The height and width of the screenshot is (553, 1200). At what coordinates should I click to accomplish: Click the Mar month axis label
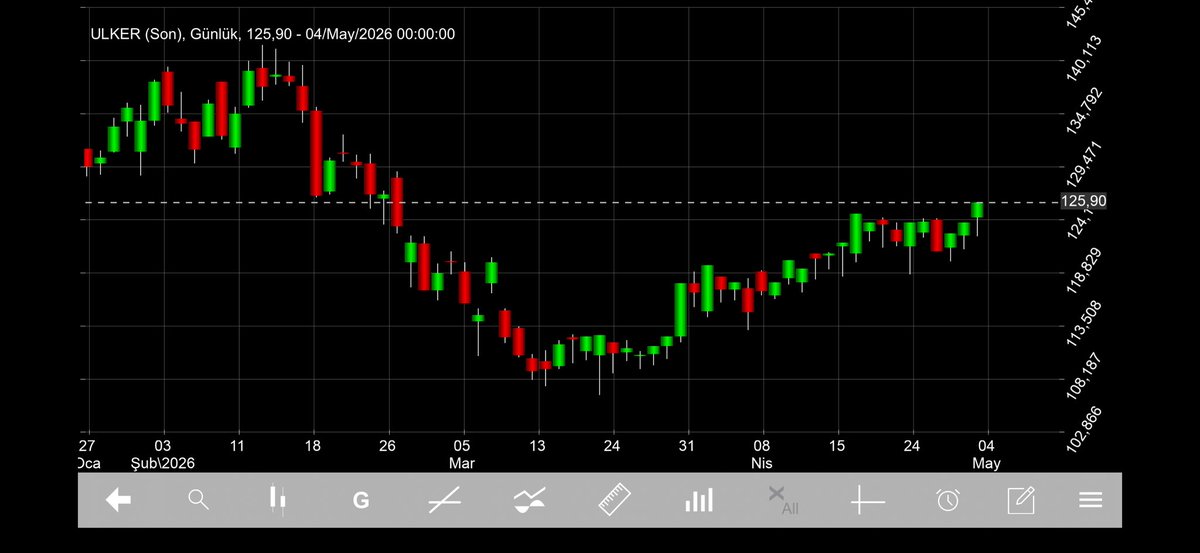click(x=461, y=463)
